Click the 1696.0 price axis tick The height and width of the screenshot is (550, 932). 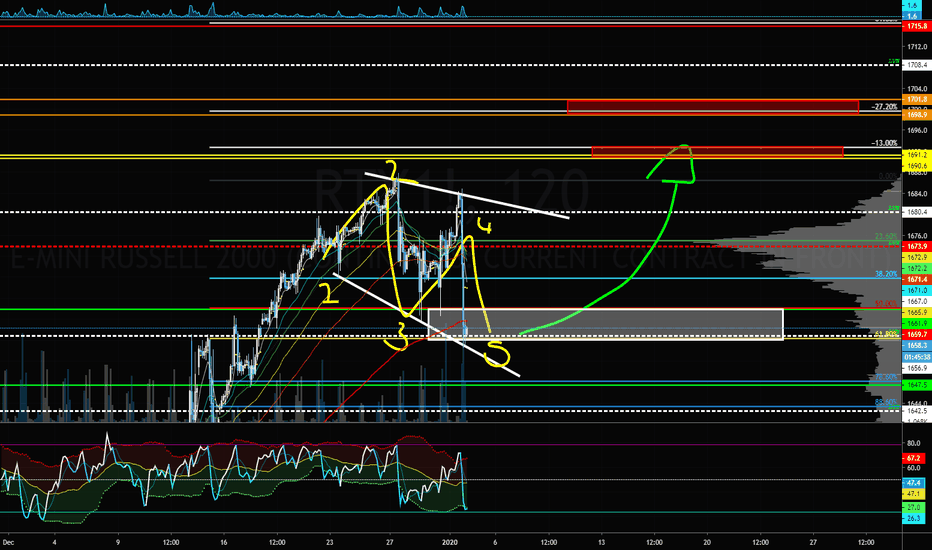click(x=917, y=130)
